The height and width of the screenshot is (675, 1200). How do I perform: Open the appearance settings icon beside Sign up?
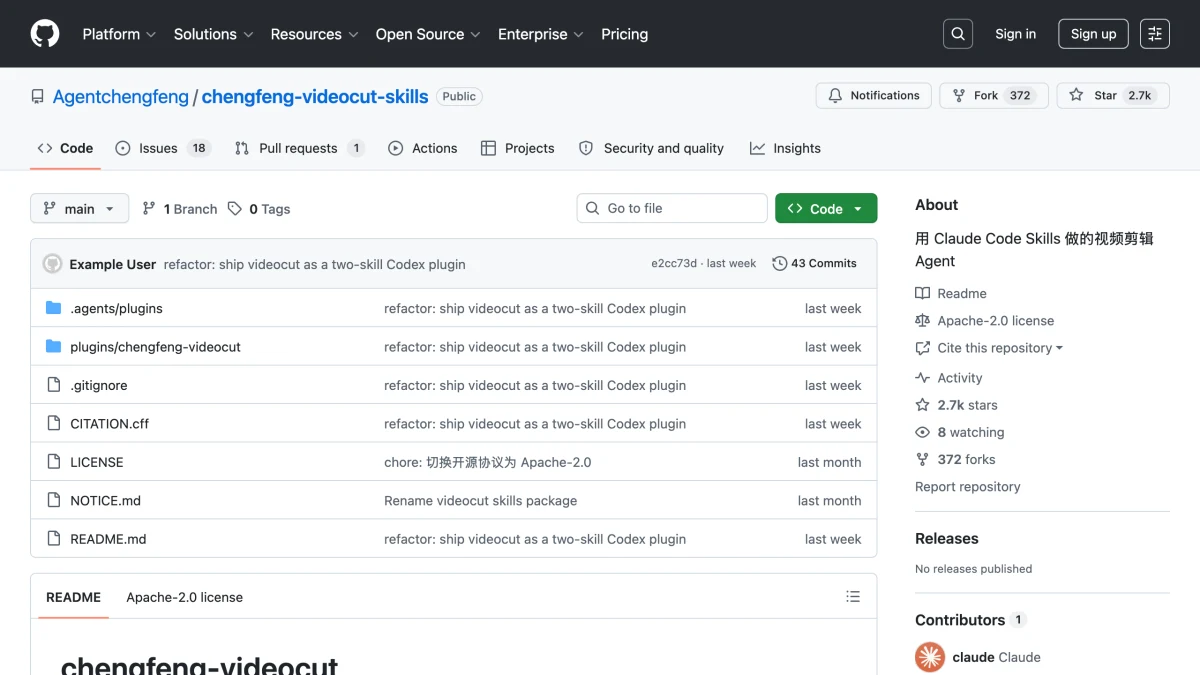pos(1155,34)
